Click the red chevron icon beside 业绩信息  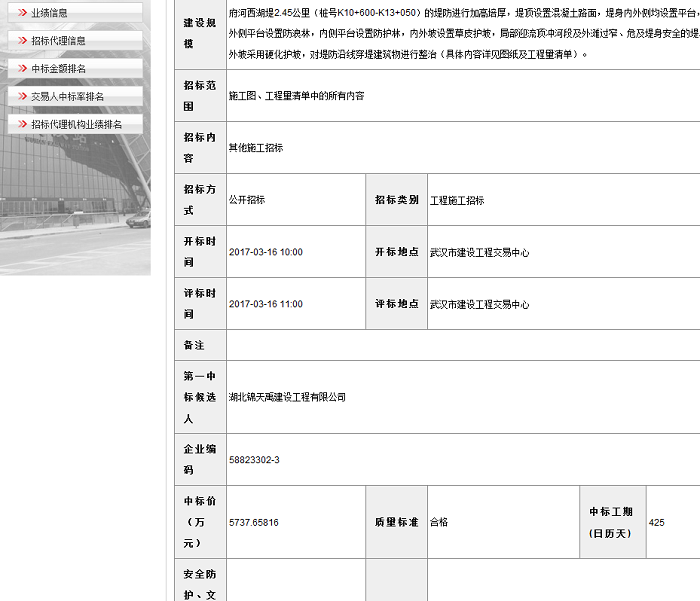pyautogui.click(x=21, y=13)
